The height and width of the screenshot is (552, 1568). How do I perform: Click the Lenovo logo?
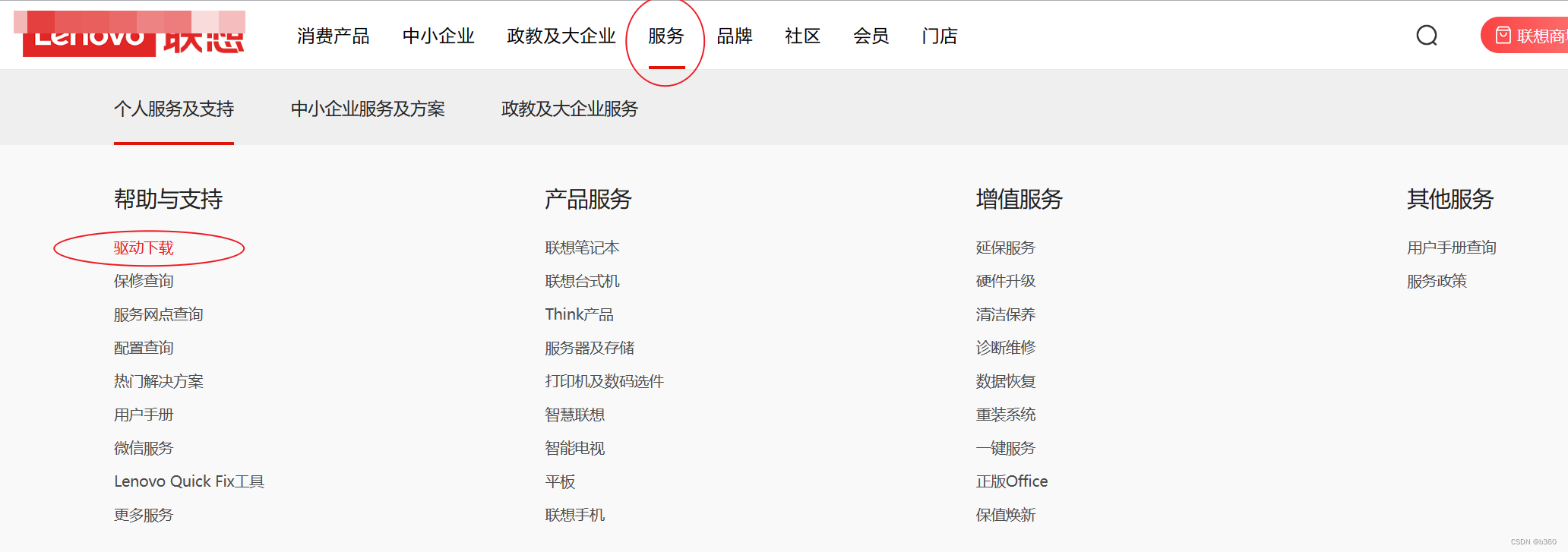coord(134,35)
